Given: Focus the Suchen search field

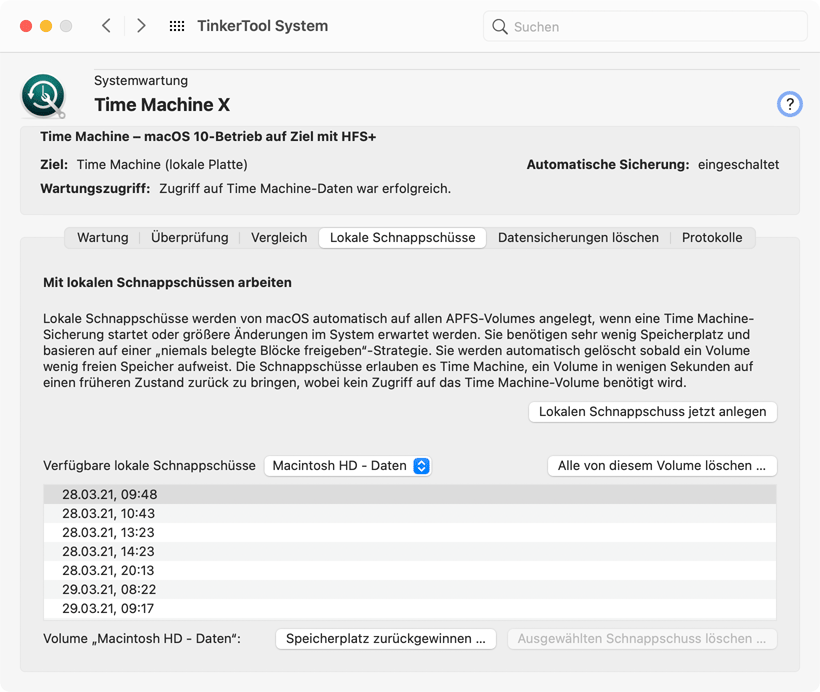Looking at the screenshot, I should click(645, 26).
